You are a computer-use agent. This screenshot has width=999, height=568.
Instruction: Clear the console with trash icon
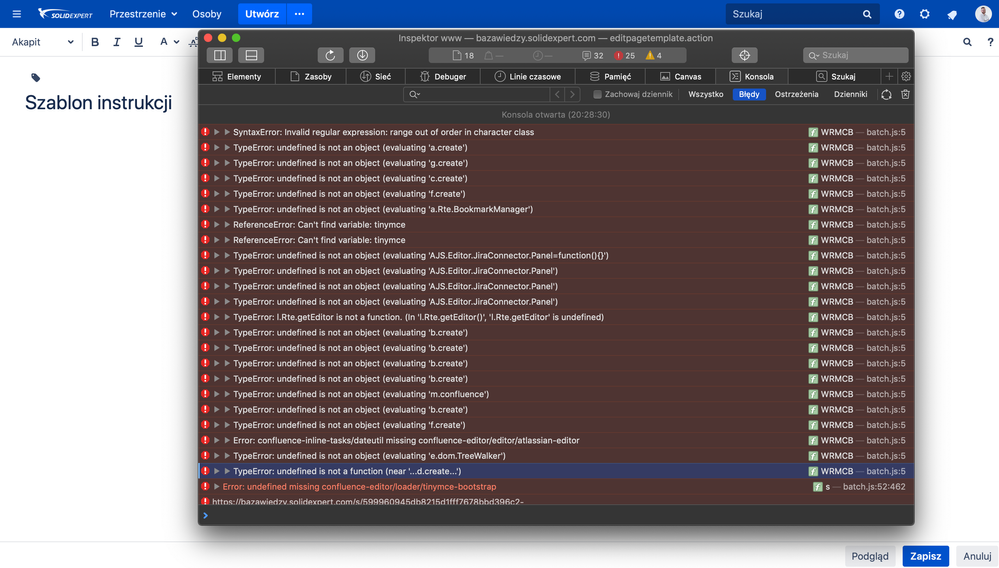[905, 94]
